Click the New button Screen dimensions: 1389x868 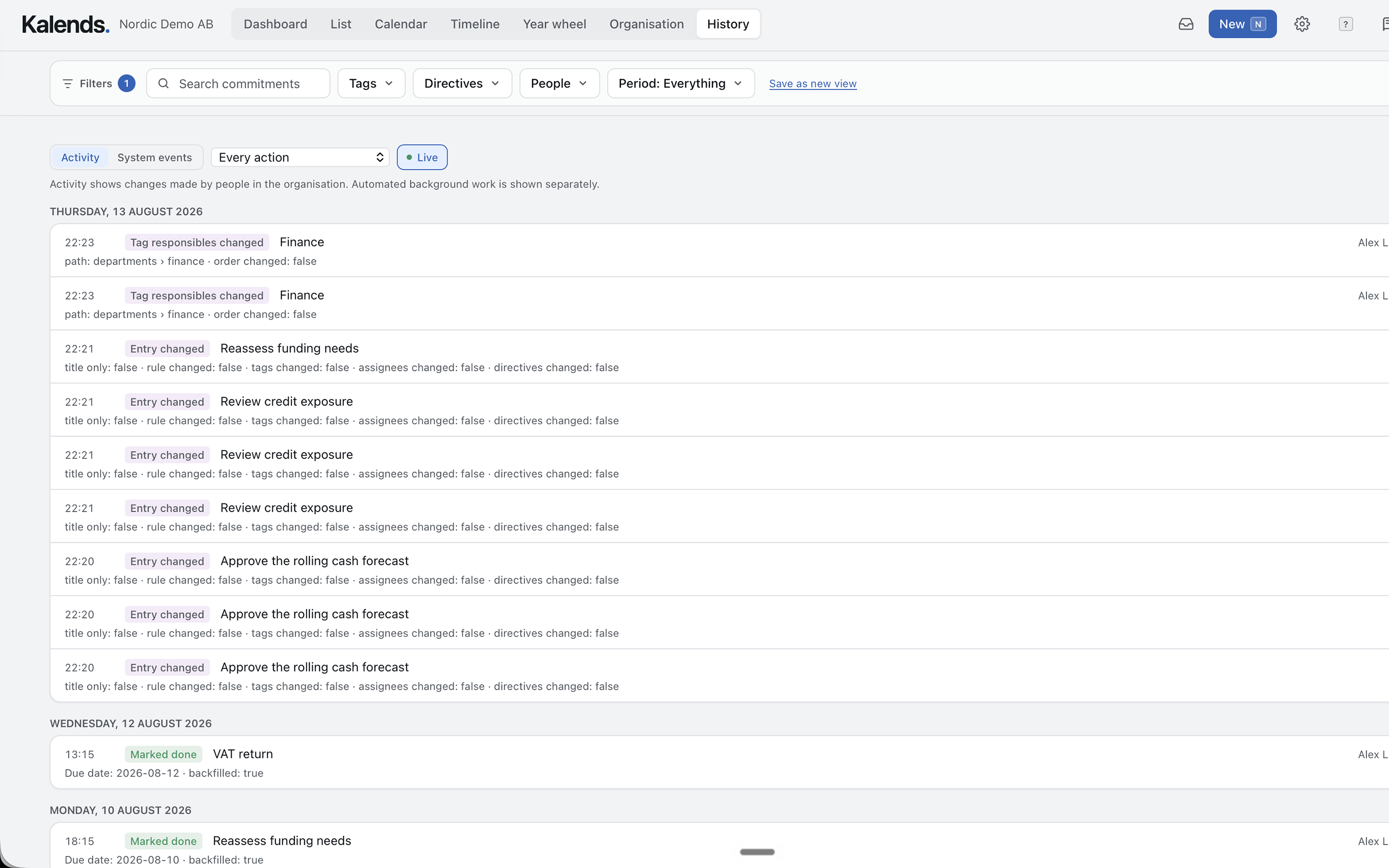point(1242,24)
